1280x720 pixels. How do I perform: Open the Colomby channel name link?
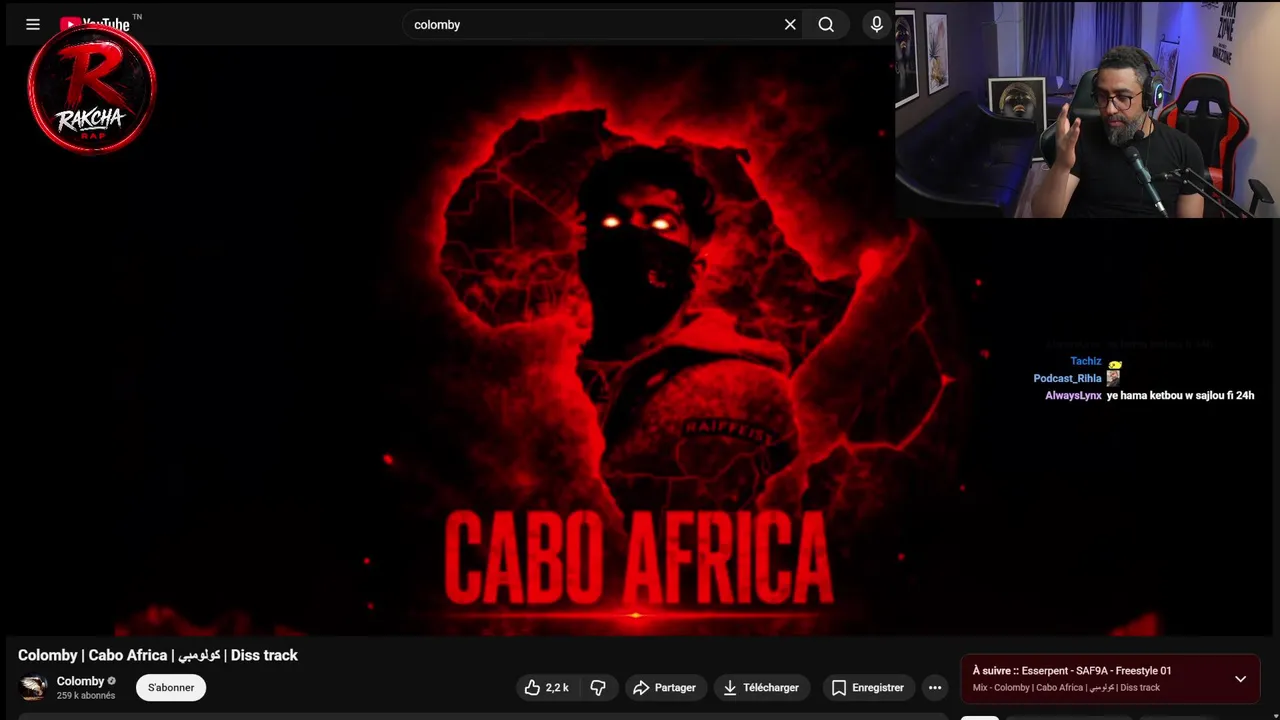pos(80,681)
